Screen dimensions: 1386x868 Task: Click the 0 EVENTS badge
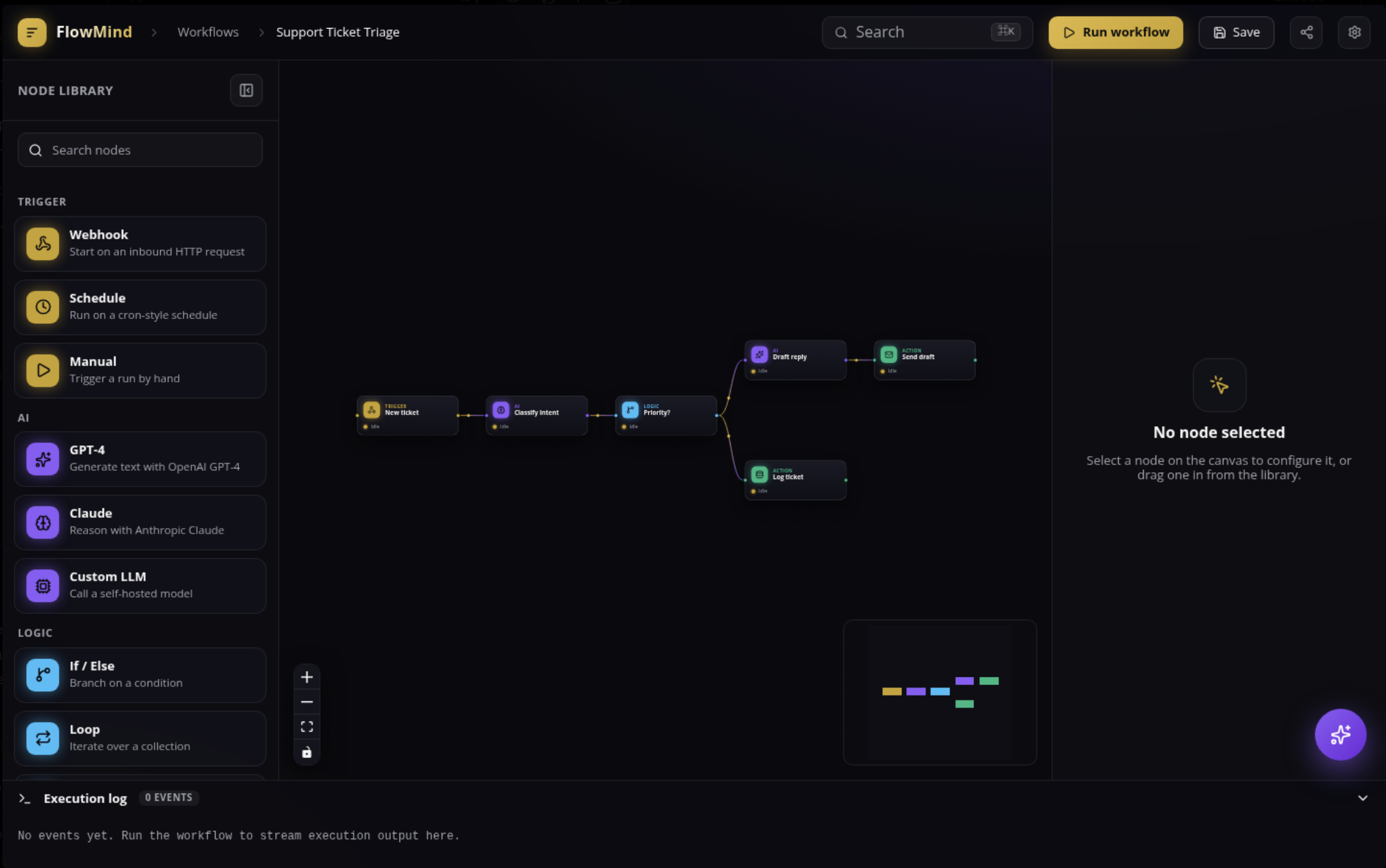pos(168,798)
